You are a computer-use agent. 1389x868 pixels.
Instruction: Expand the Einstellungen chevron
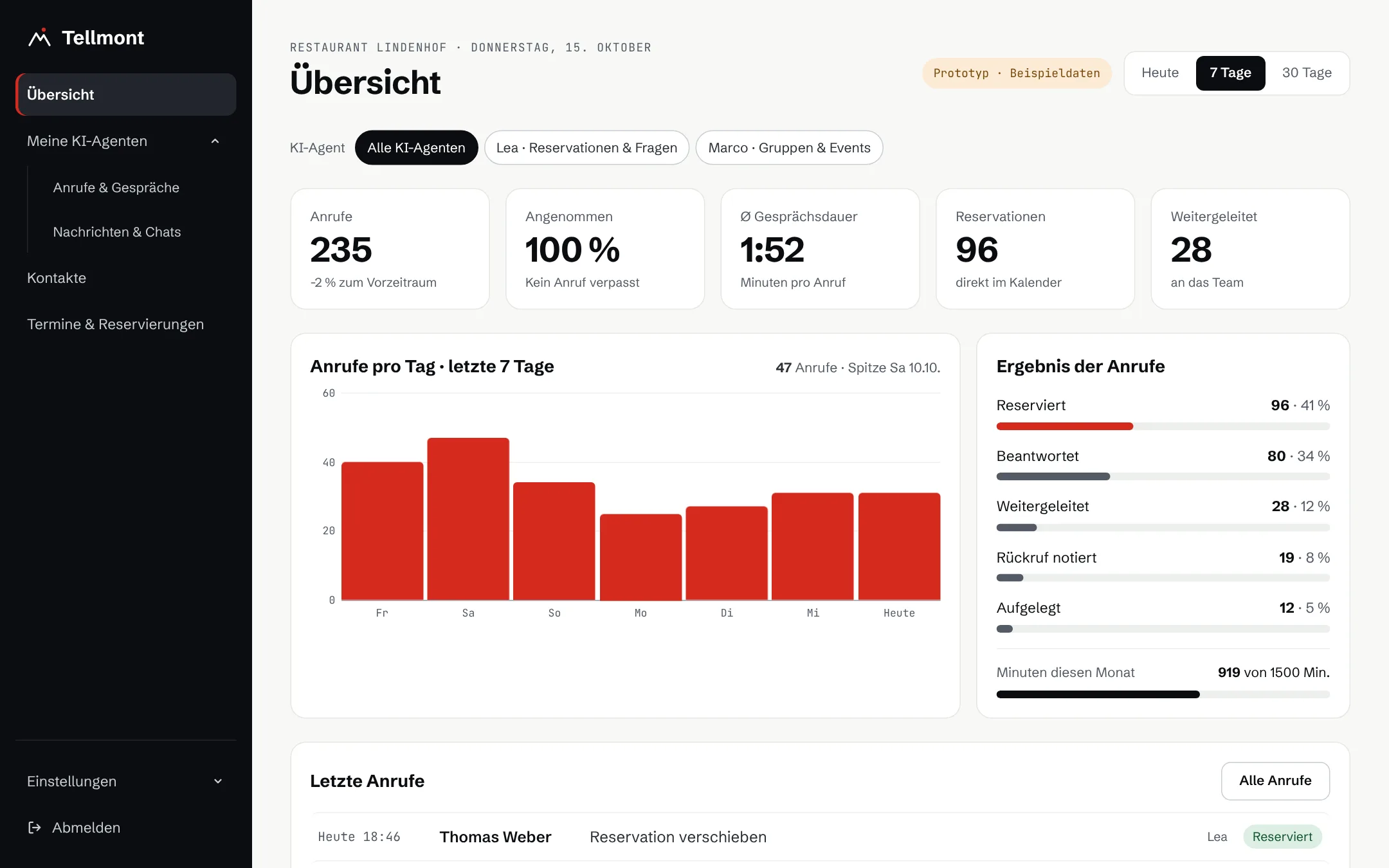coord(218,781)
